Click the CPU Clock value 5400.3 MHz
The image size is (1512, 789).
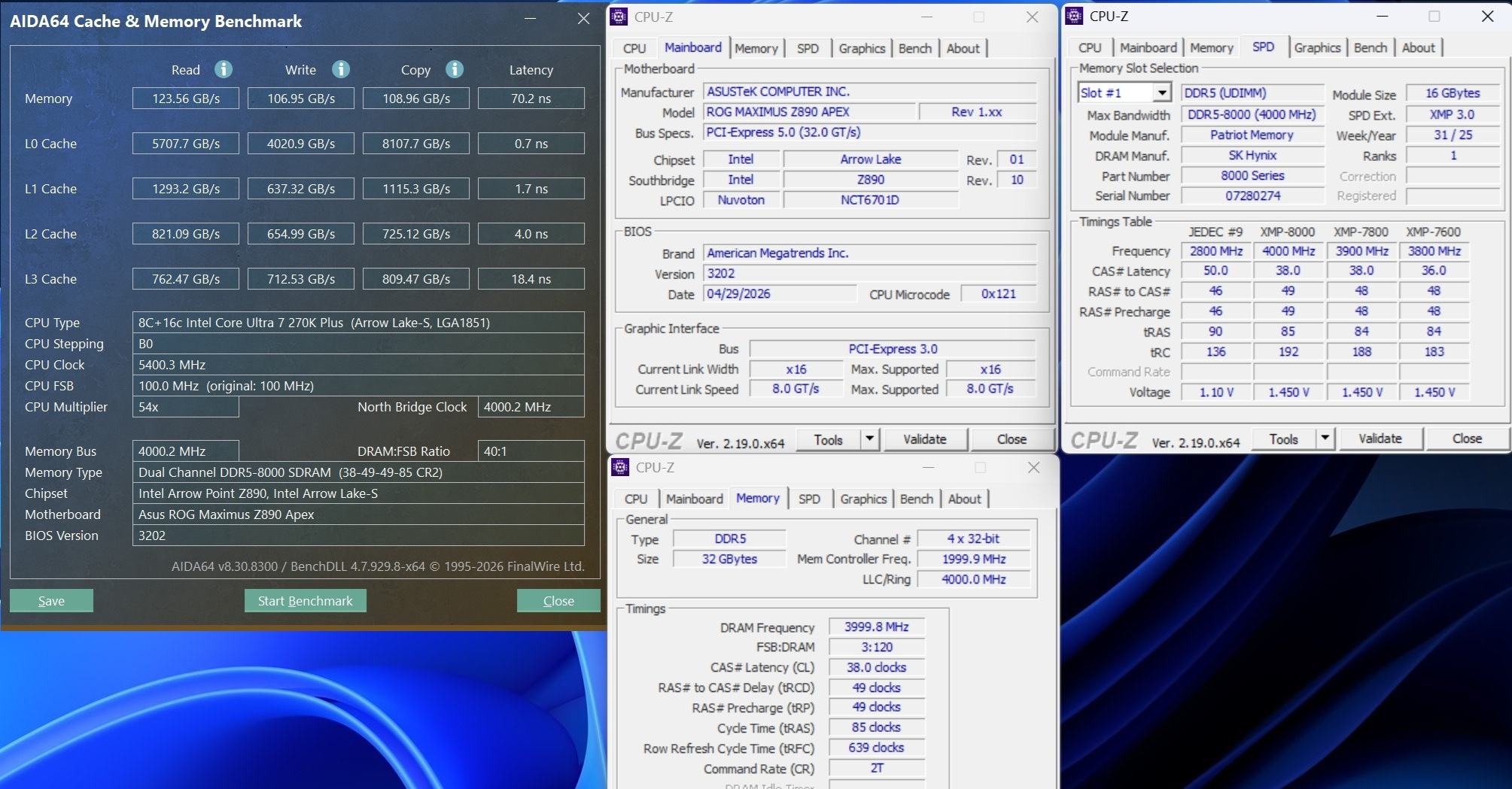coord(358,365)
